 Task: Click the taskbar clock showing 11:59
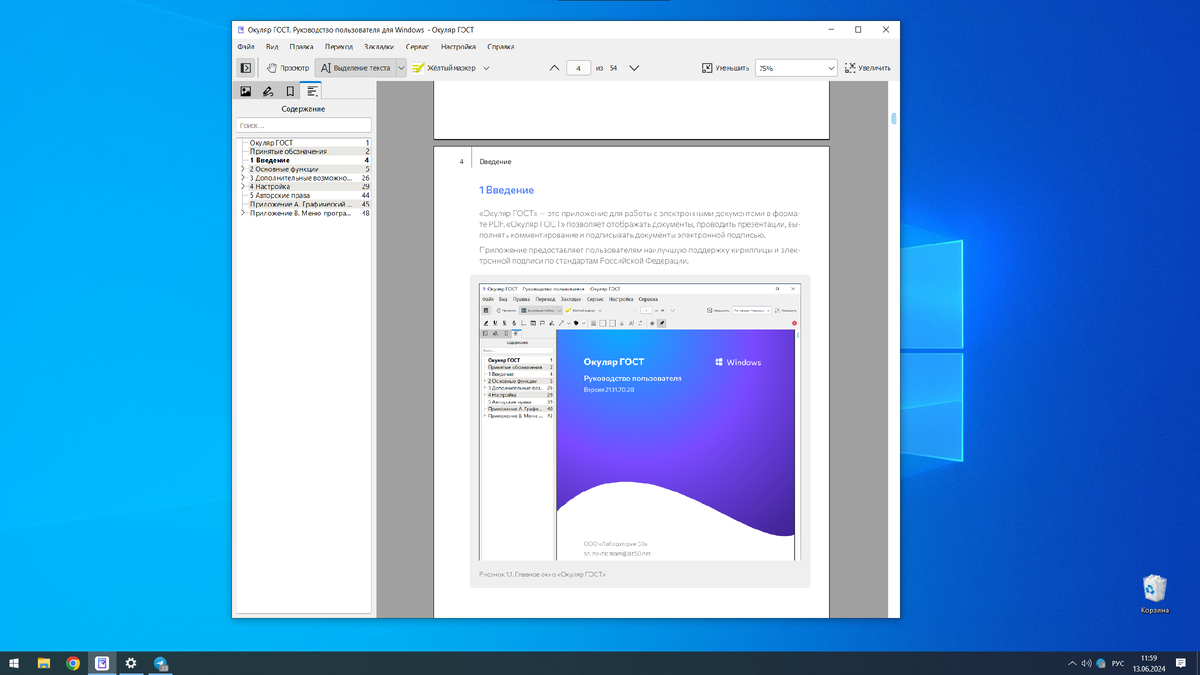tap(1148, 663)
